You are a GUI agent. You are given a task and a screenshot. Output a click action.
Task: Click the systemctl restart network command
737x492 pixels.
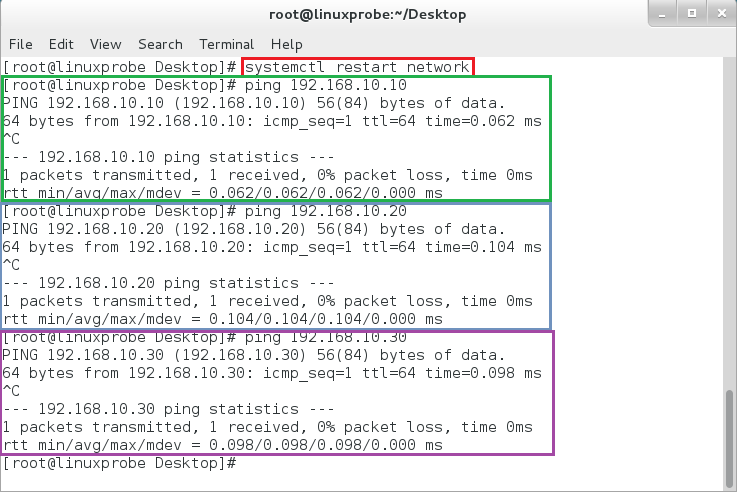click(x=357, y=67)
